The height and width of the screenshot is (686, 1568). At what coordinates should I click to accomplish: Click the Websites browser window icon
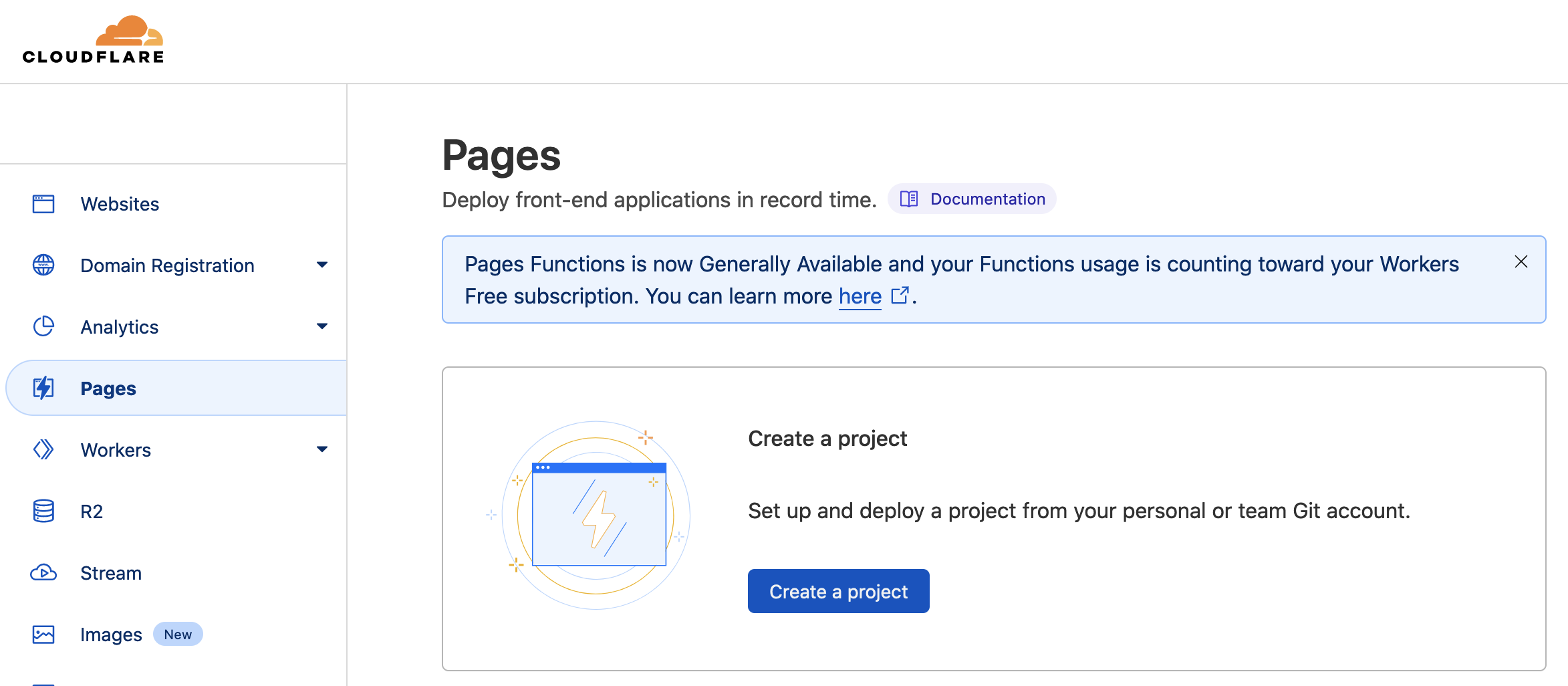(x=43, y=204)
